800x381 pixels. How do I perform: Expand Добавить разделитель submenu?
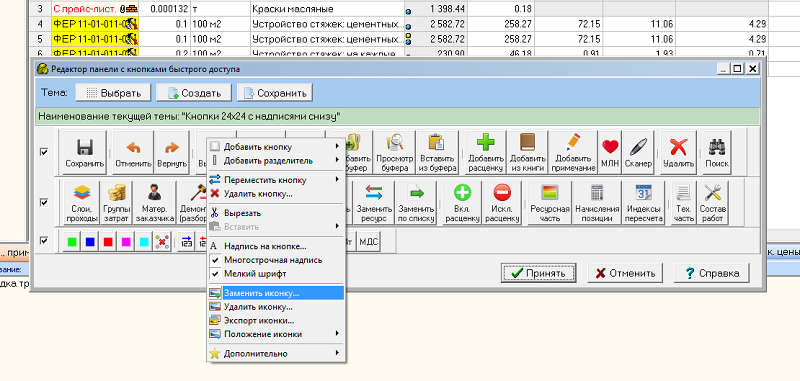click(276, 161)
